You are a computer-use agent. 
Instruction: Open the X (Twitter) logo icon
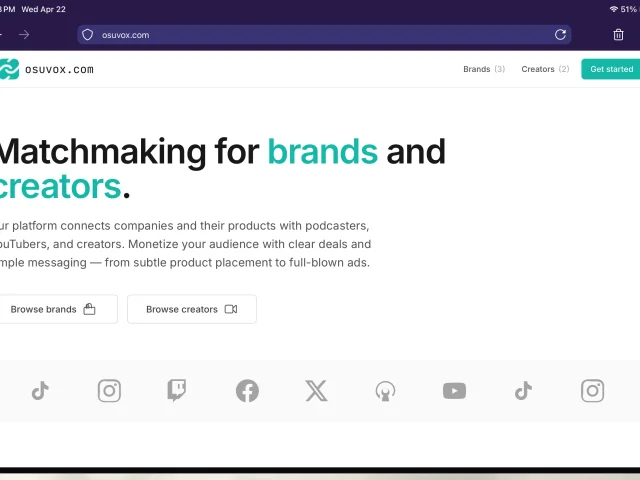pyautogui.click(x=316, y=391)
